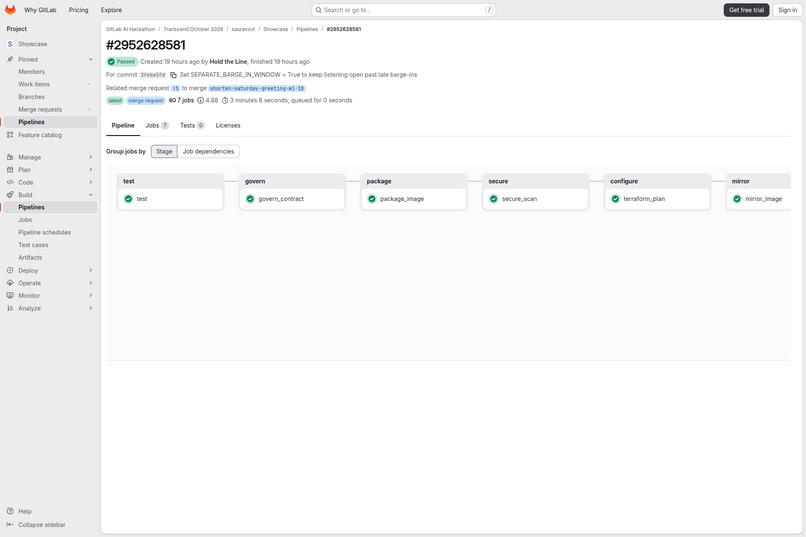Click the secure_scan passed status icon
The image size is (806, 537).
(493, 199)
